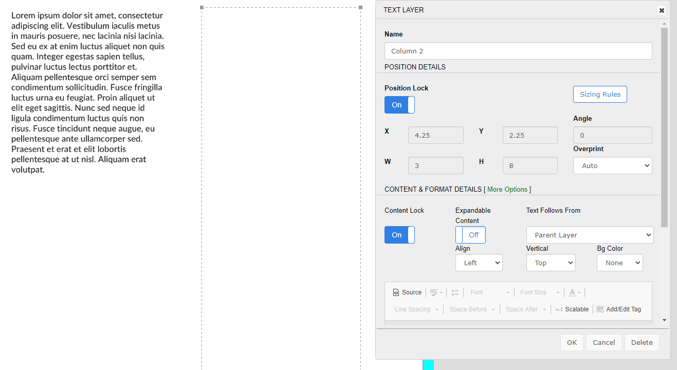Screen dimensions: 677x370
Task: Close the Text Layer dialog with X
Action: point(661,10)
